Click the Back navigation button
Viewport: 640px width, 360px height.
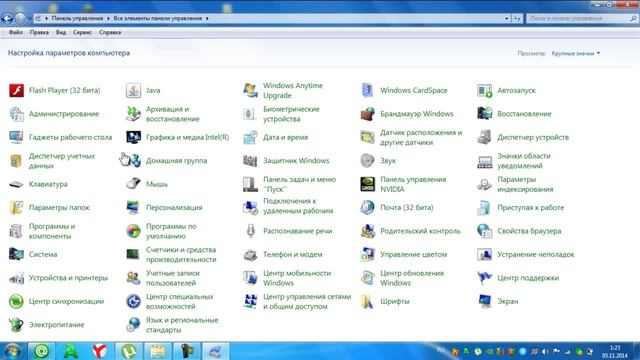(7, 18)
